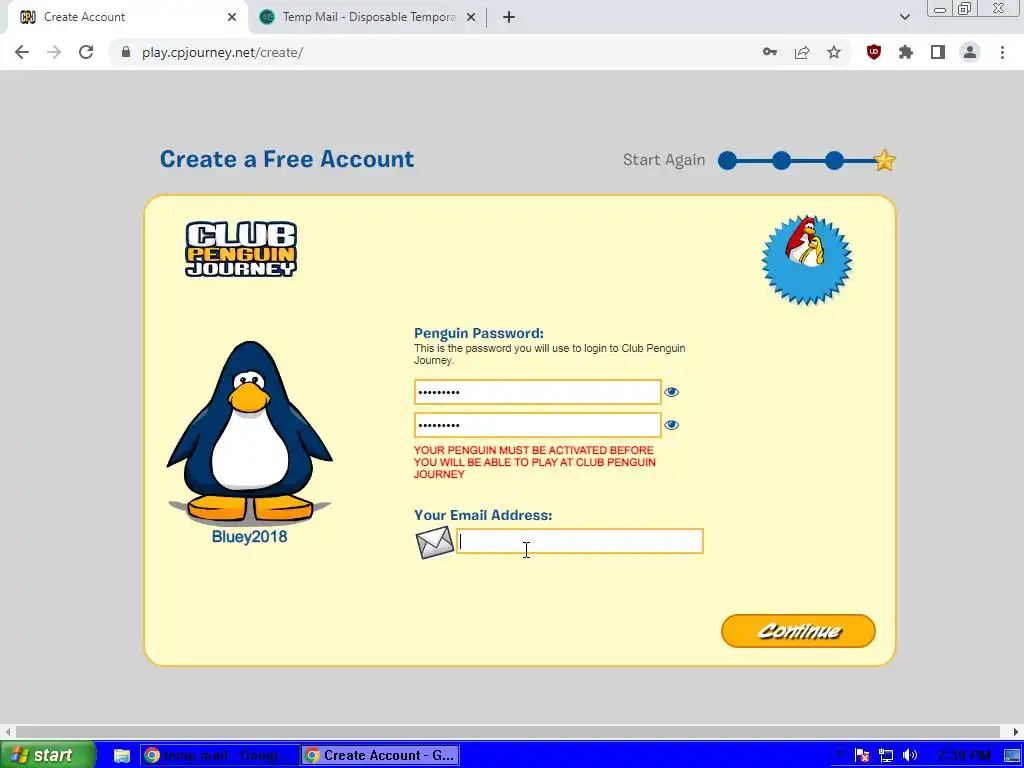Reload the Create Account page
Image resolution: width=1024 pixels, height=768 pixels.
86,52
